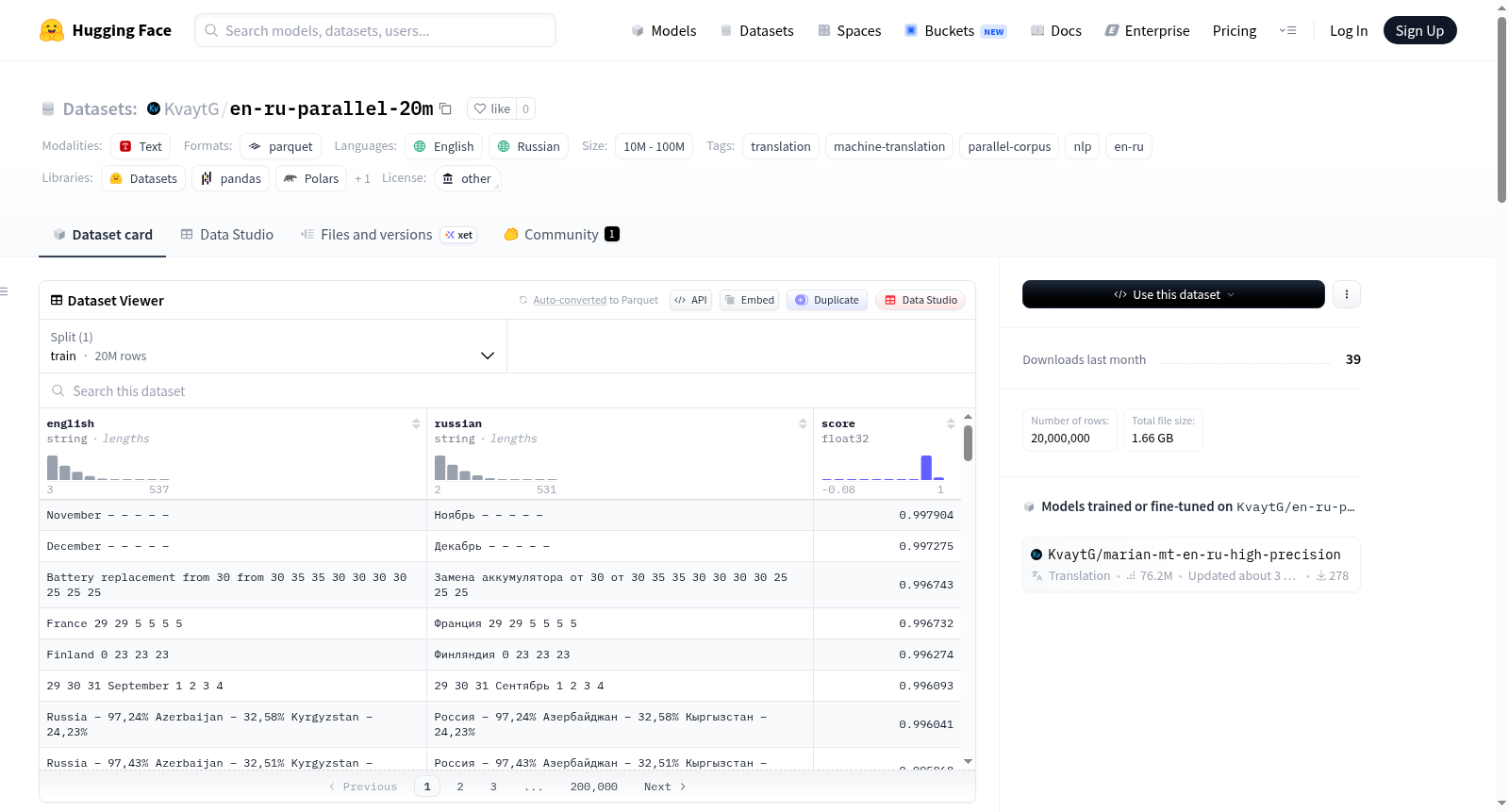This screenshot has height=812, width=1509.
Task: Open the marian-mt-en-ru-high-precision model card
Action: (1191, 564)
